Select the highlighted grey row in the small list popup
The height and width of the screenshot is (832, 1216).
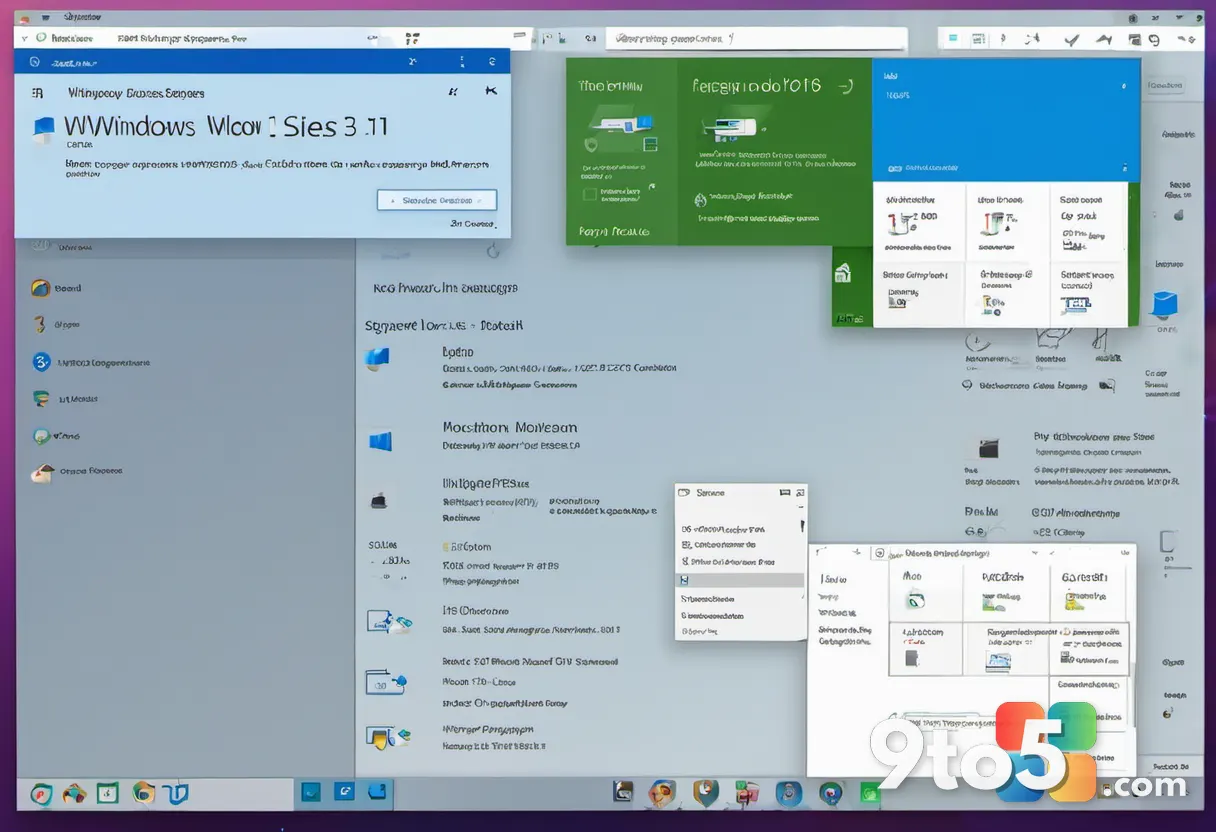[x=740, y=580]
